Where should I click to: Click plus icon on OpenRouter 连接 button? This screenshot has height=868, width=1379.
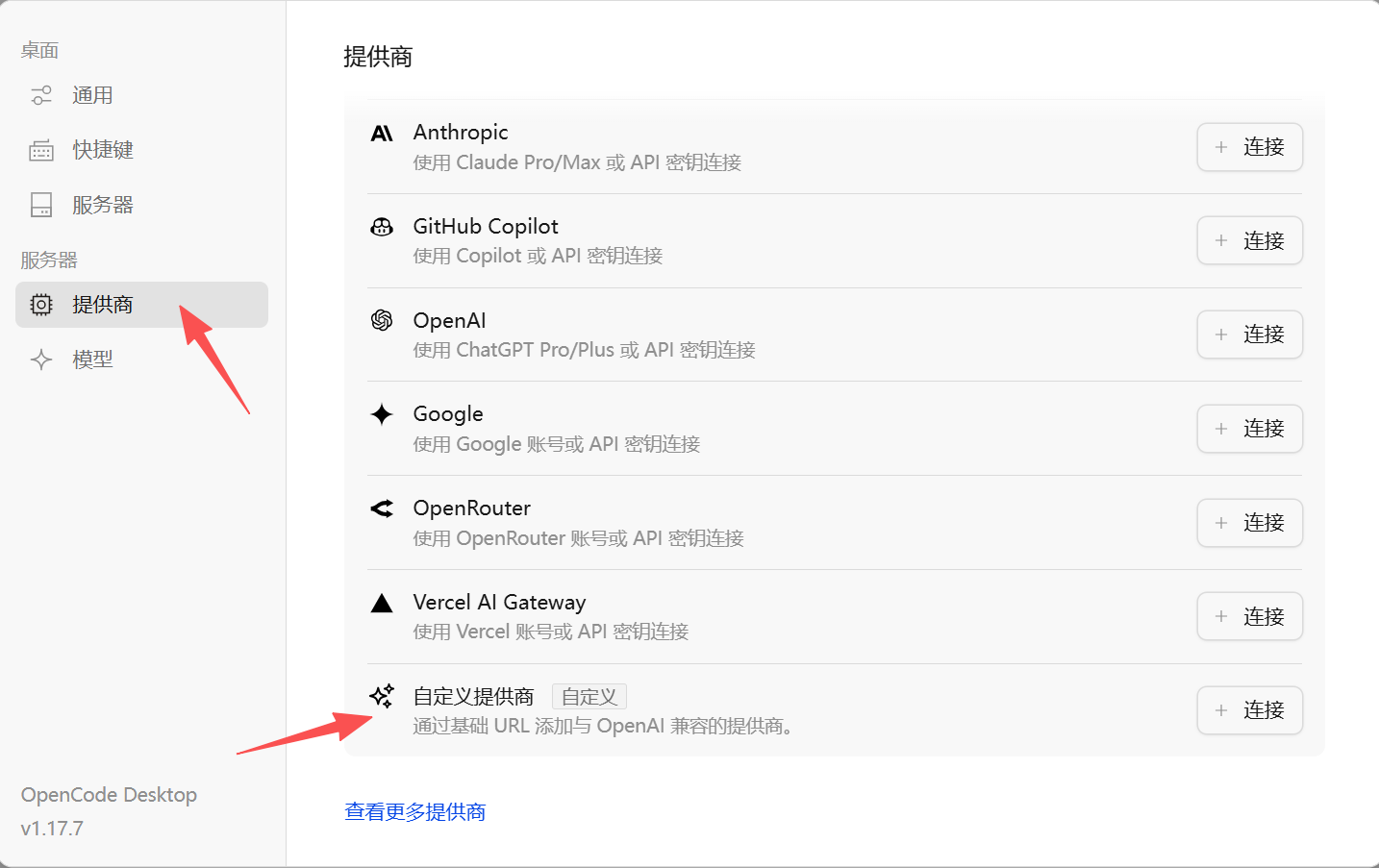pos(1221,523)
